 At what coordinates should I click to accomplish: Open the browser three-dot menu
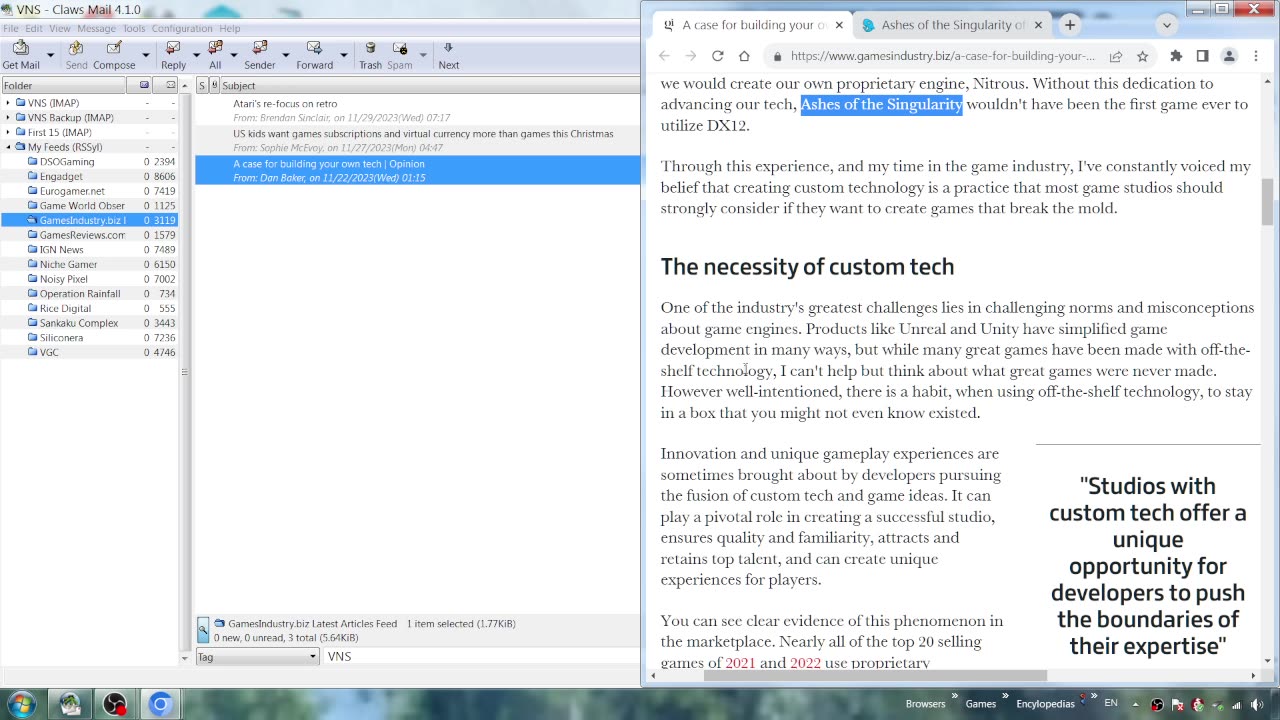1256,56
